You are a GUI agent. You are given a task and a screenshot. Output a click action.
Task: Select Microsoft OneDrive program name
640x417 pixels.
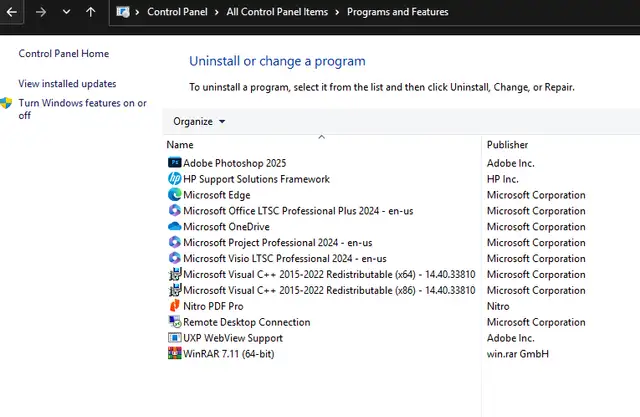(227, 227)
